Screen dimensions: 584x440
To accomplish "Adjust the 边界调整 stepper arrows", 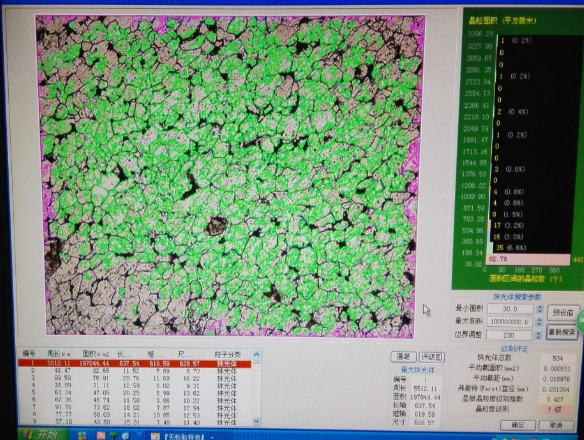I will click(x=539, y=335).
